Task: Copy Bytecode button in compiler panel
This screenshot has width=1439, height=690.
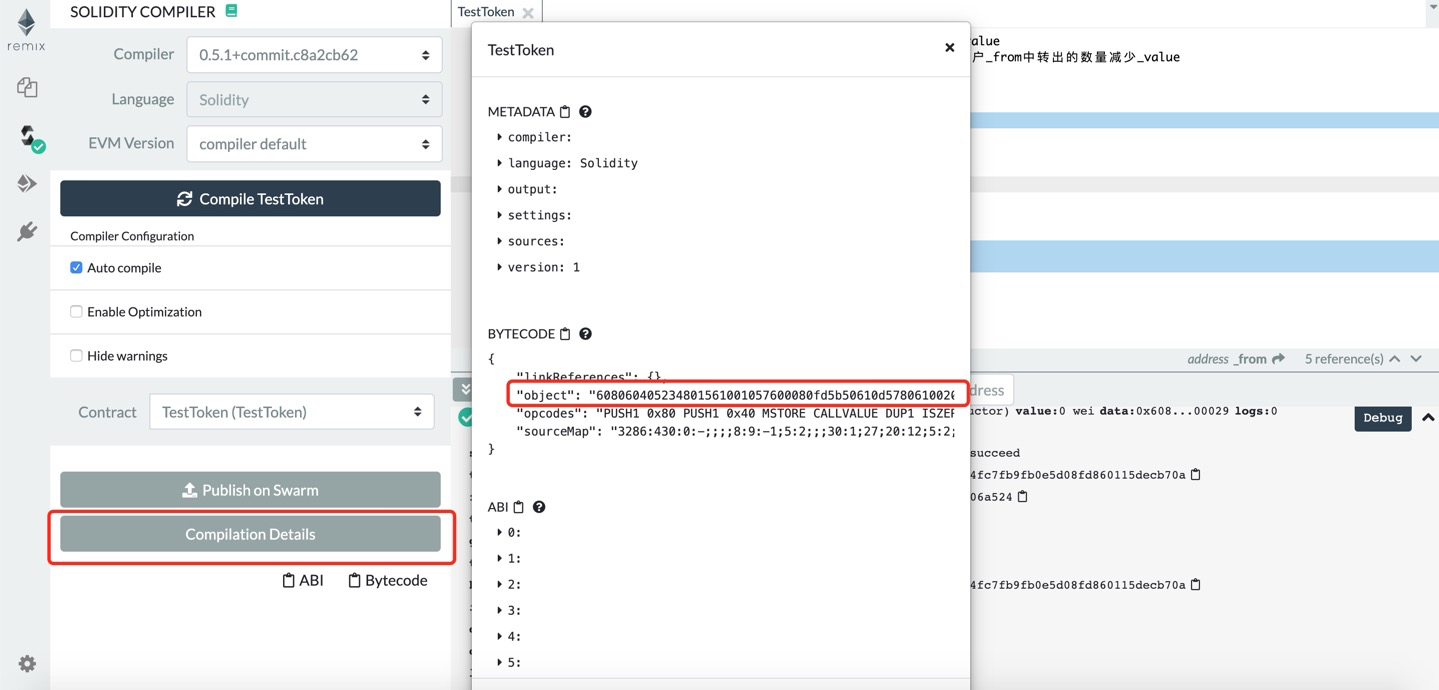Action: (x=387, y=580)
